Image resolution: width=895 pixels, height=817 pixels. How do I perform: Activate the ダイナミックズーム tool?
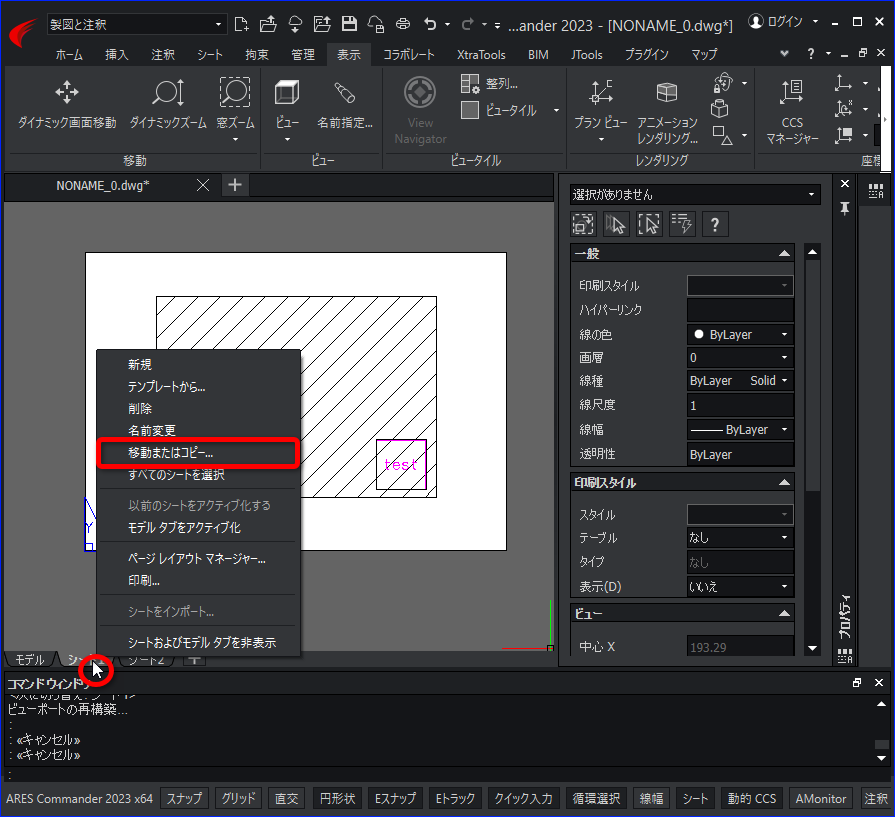pyautogui.click(x=168, y=104)
